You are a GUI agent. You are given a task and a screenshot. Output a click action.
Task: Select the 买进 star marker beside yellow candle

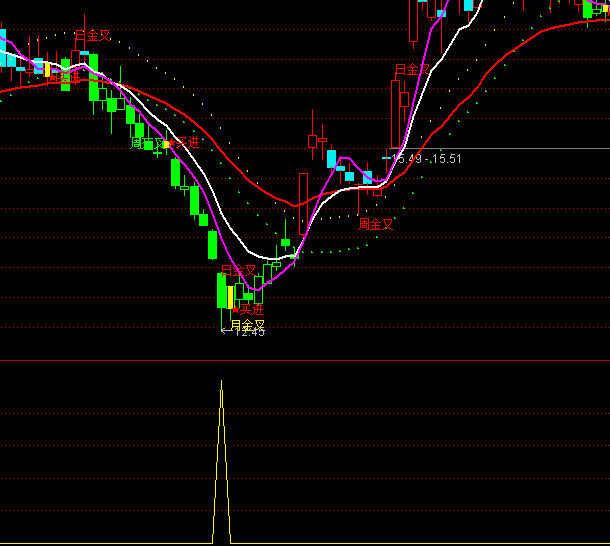pyautogui.click(x=237, y=305)
